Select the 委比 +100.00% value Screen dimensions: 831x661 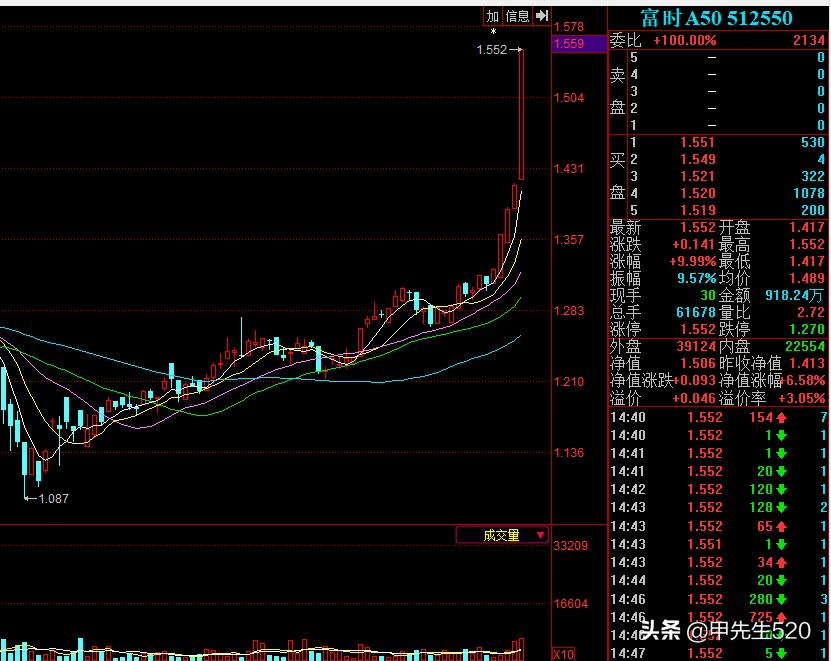click(684, 40)
